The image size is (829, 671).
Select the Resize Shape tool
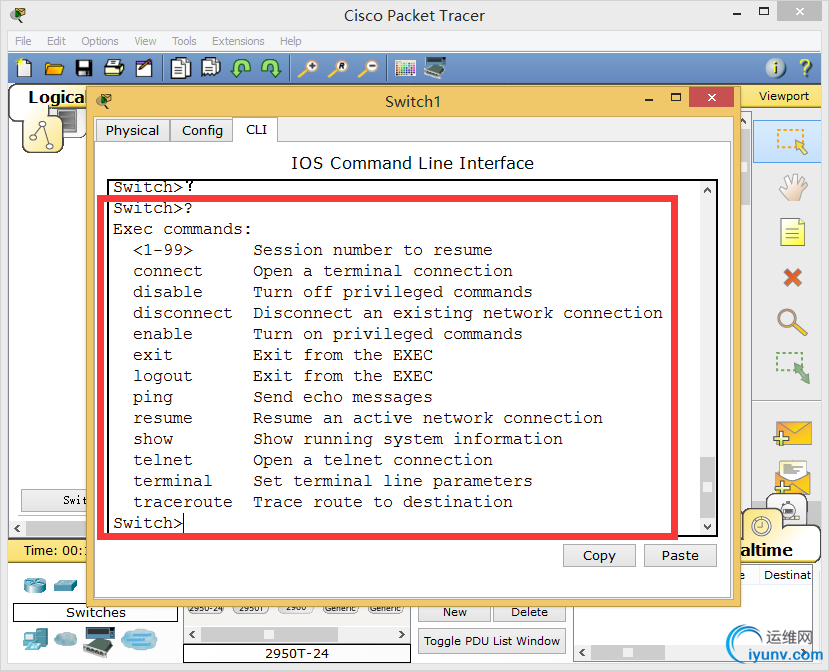tap(793, 367)
